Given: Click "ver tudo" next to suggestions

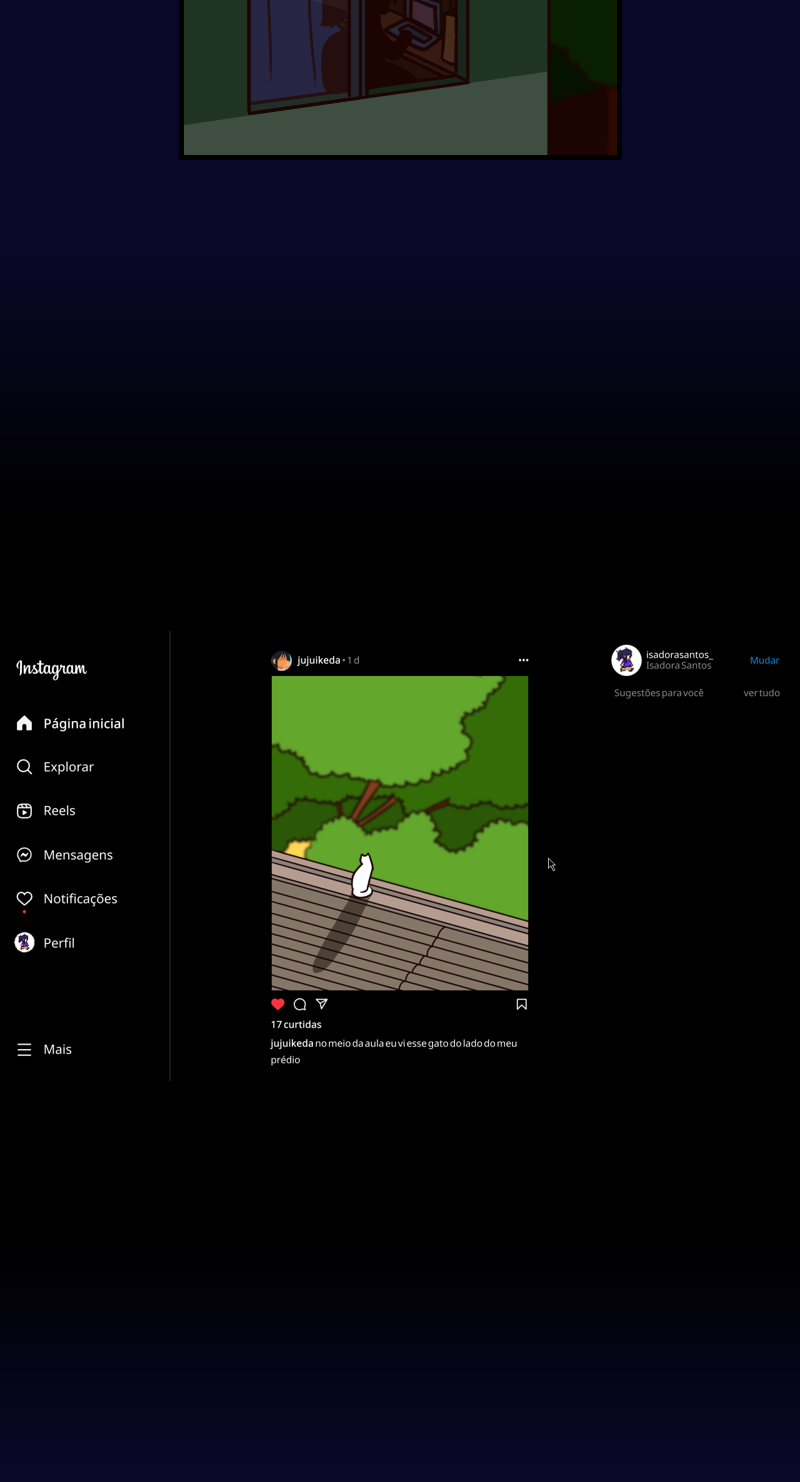Looking at the screenshot, I should (x=761, y=693).
